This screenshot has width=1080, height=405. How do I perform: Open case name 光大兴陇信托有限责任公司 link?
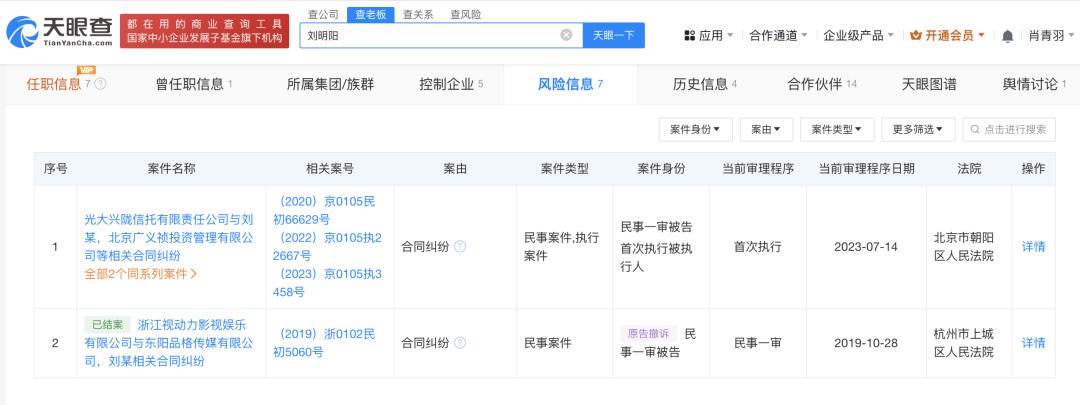click(169, 238)
